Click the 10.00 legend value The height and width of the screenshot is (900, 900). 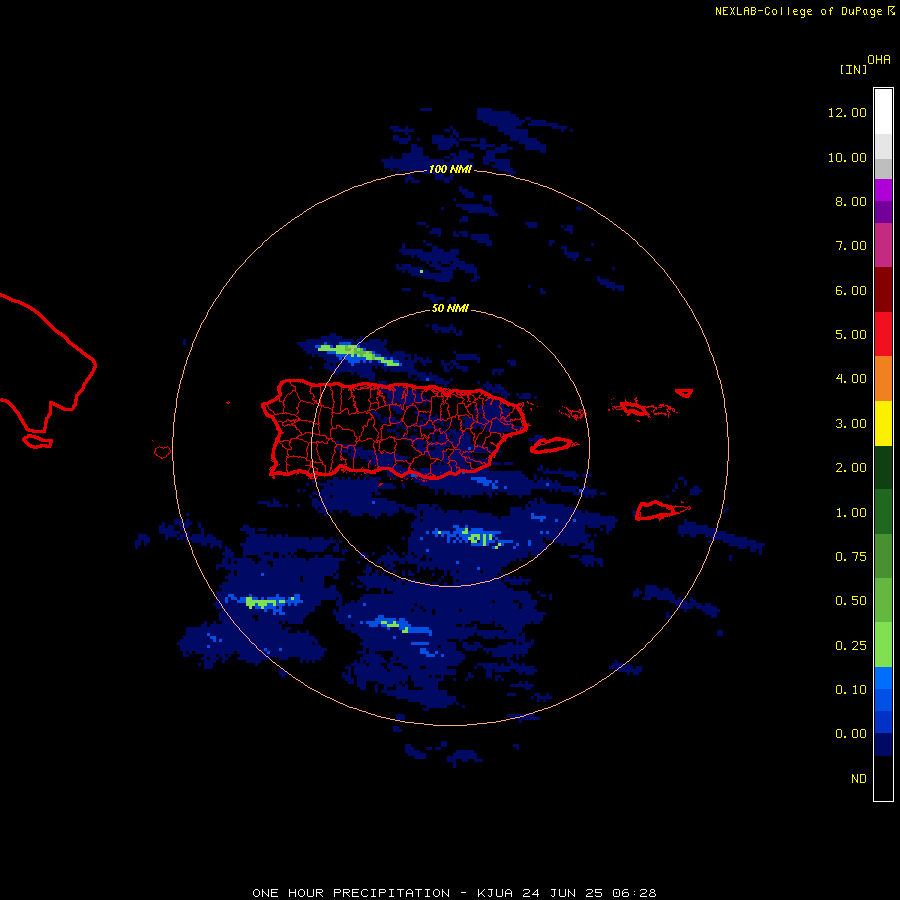coord(847,157)
